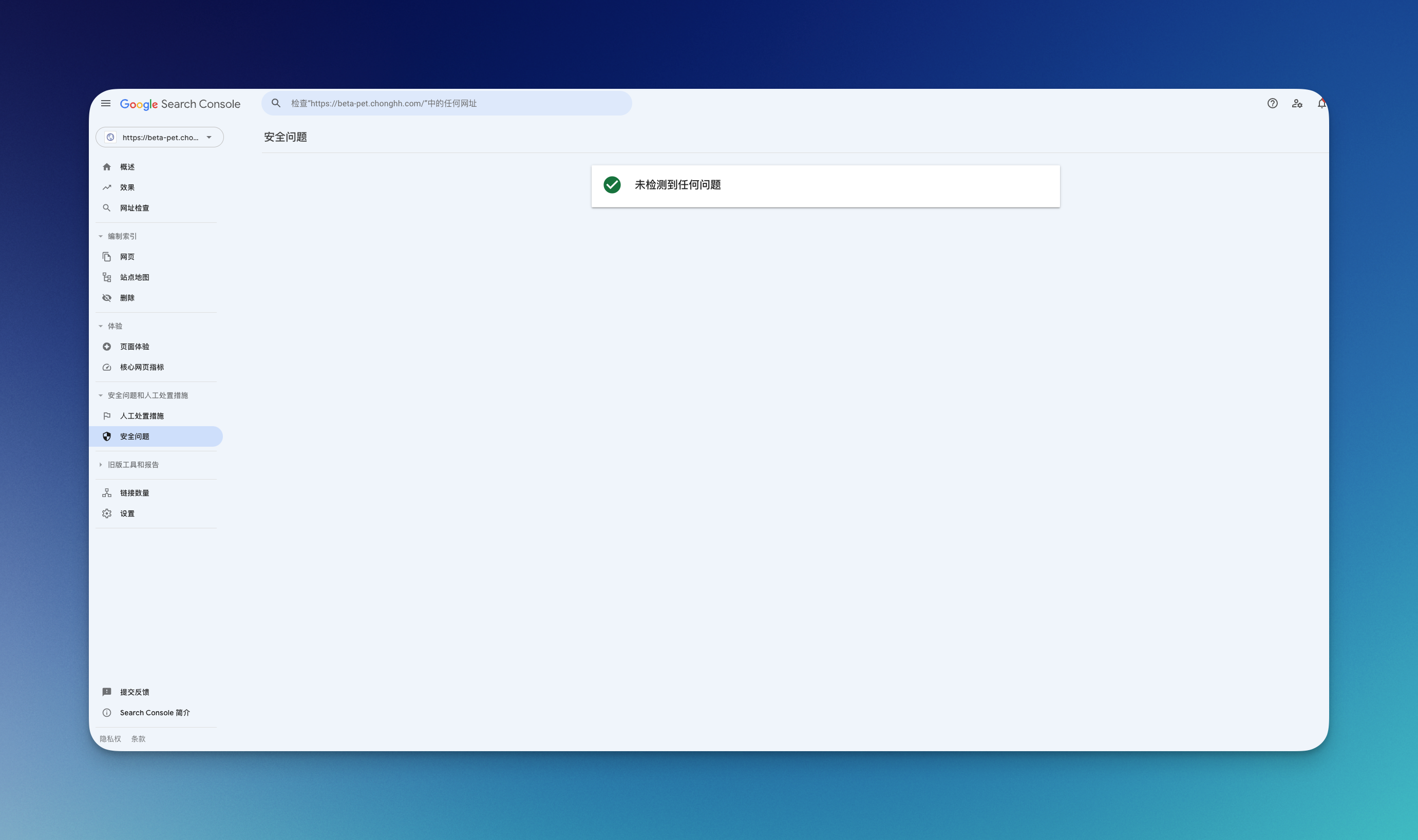The image size is (1418, 840).
Task: Select 网址检查 in the sidebar
Action: 134,208
